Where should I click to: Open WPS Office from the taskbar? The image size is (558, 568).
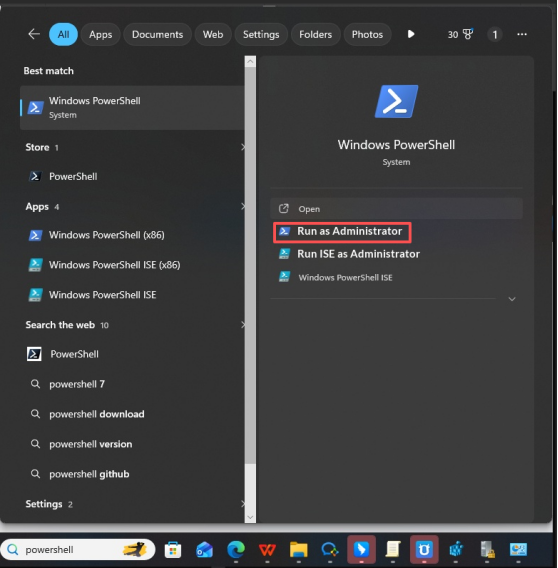pos(267,550)
